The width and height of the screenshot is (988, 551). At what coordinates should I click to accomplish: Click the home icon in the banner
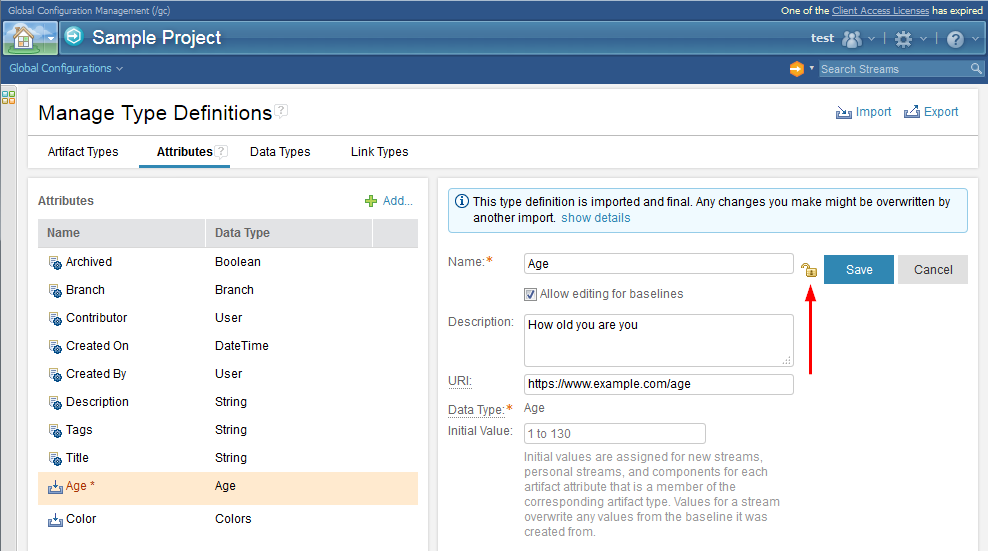(x=23, y=38)
